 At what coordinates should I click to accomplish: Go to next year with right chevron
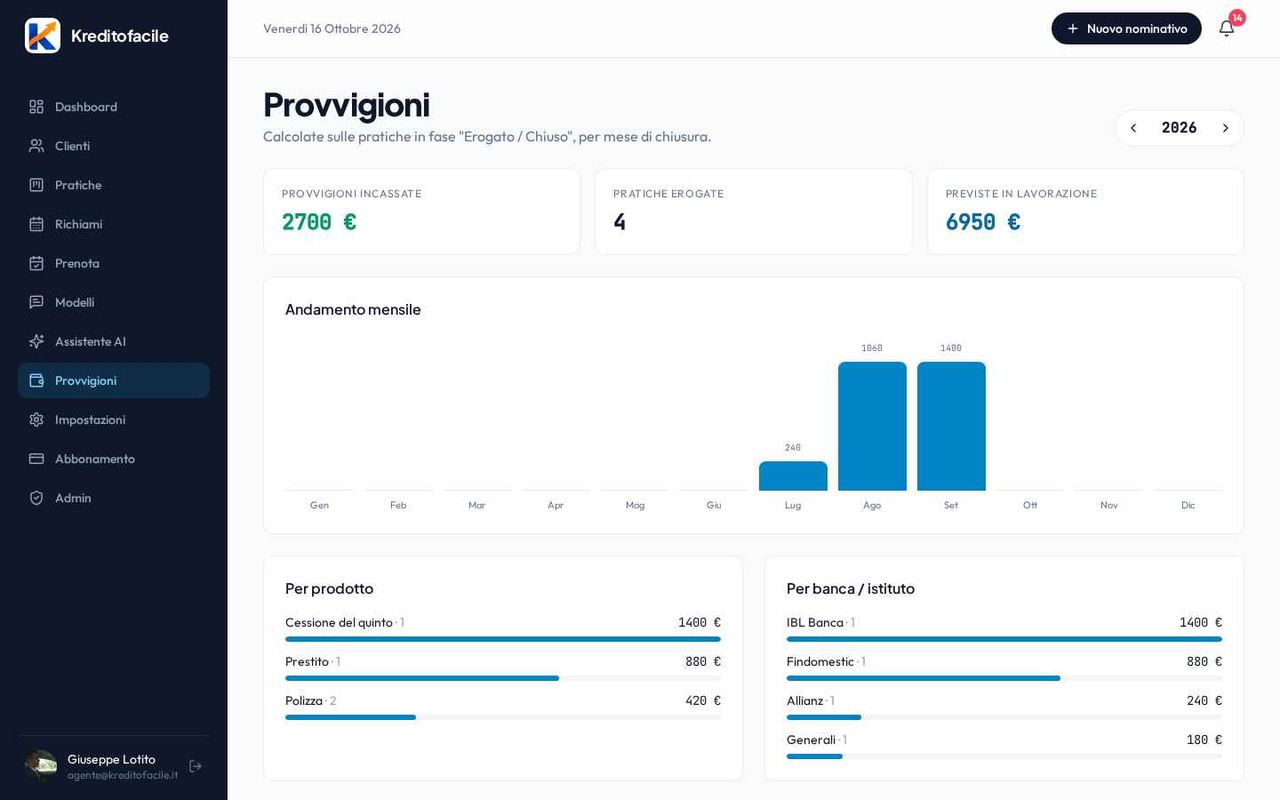[x=1225, y=128]
